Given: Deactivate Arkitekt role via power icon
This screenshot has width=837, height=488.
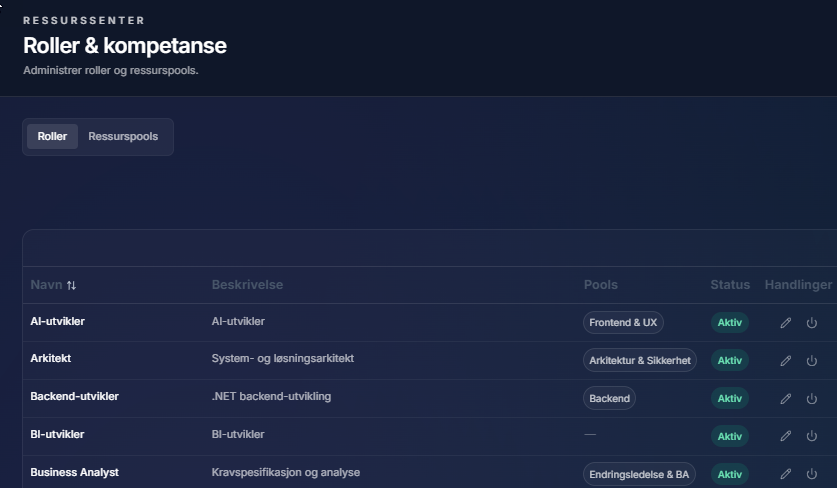Looking at the screenshot, I should (811, 360).
